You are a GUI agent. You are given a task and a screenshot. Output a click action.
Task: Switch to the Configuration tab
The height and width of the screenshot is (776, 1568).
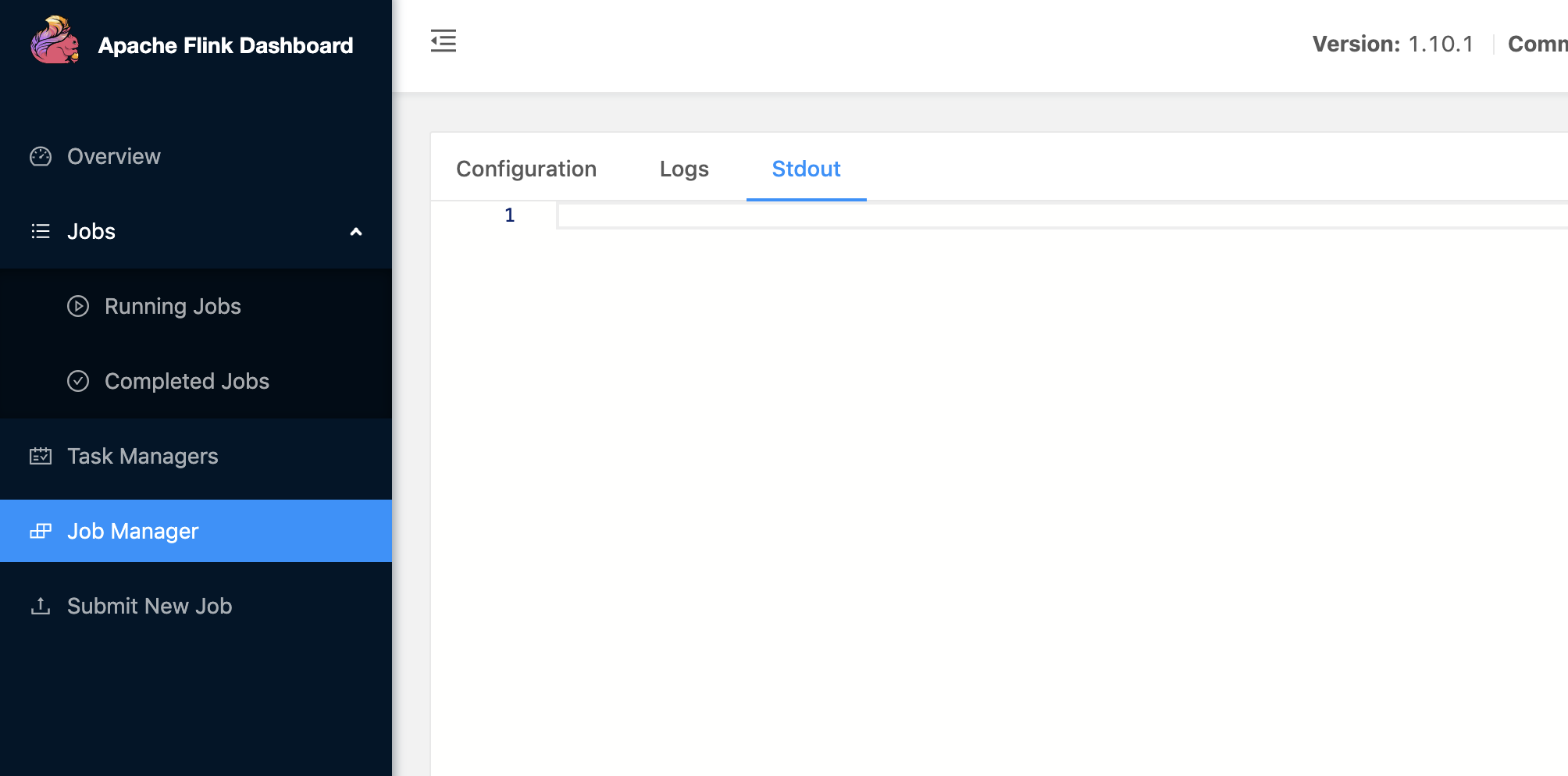coord(526,169)
